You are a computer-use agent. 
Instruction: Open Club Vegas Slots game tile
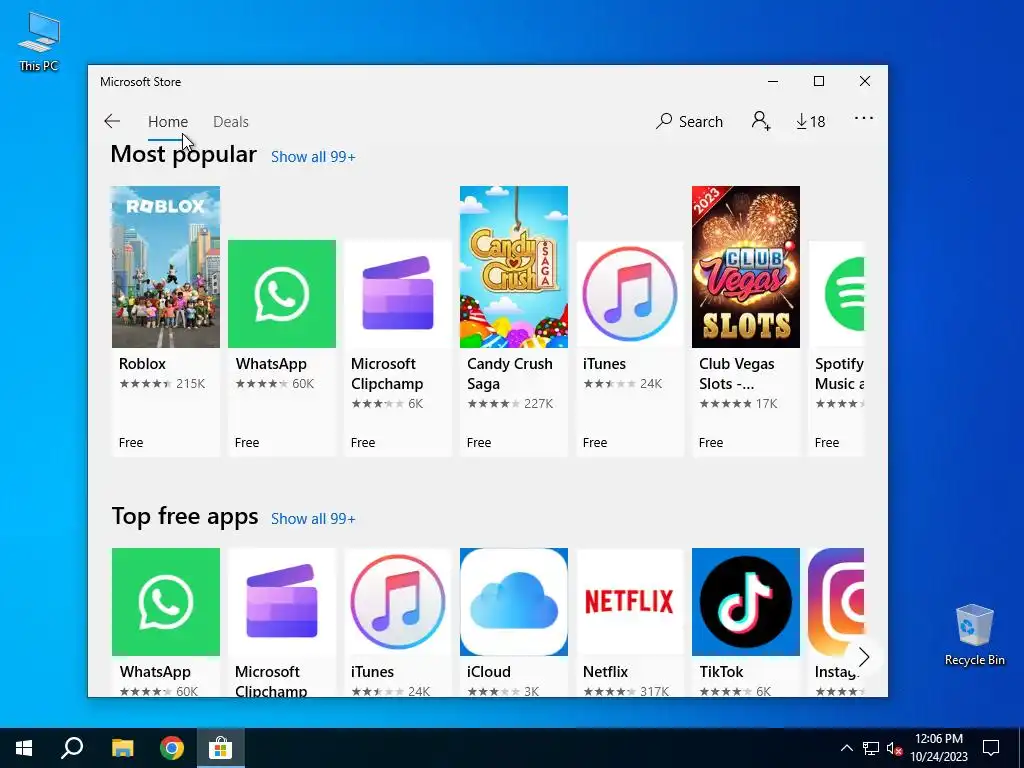click(x=746, y=321)
